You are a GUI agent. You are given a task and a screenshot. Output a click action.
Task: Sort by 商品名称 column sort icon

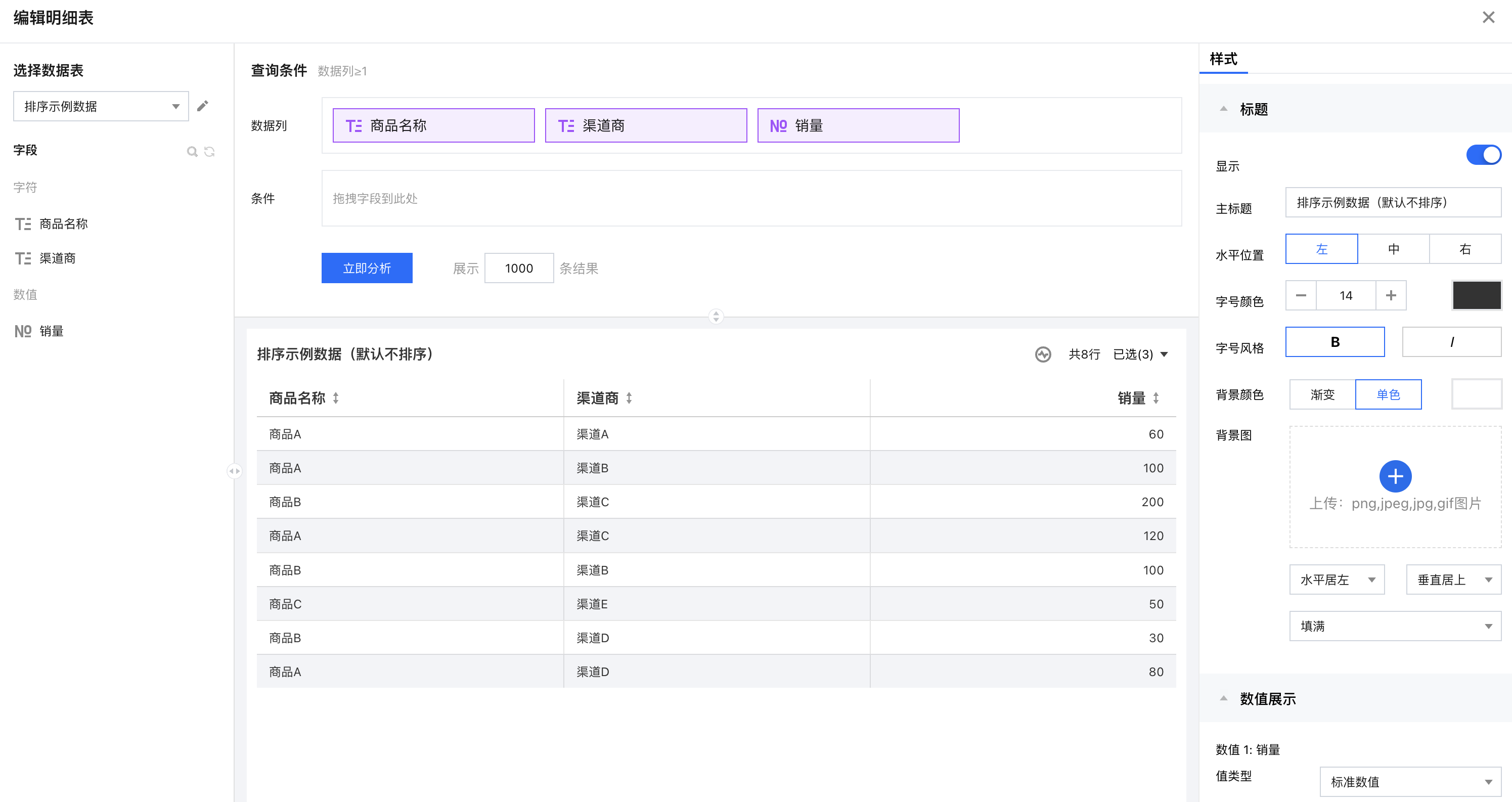[336, 398]
